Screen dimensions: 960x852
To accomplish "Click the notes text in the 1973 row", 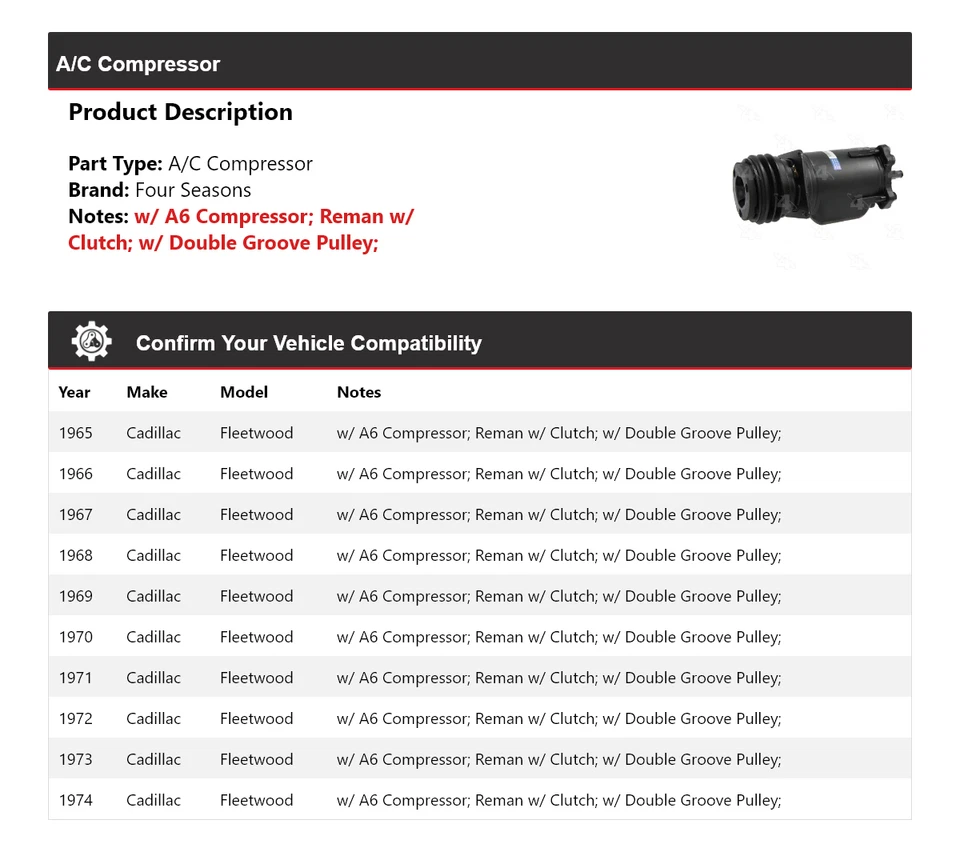I will (x=558, y=760).
